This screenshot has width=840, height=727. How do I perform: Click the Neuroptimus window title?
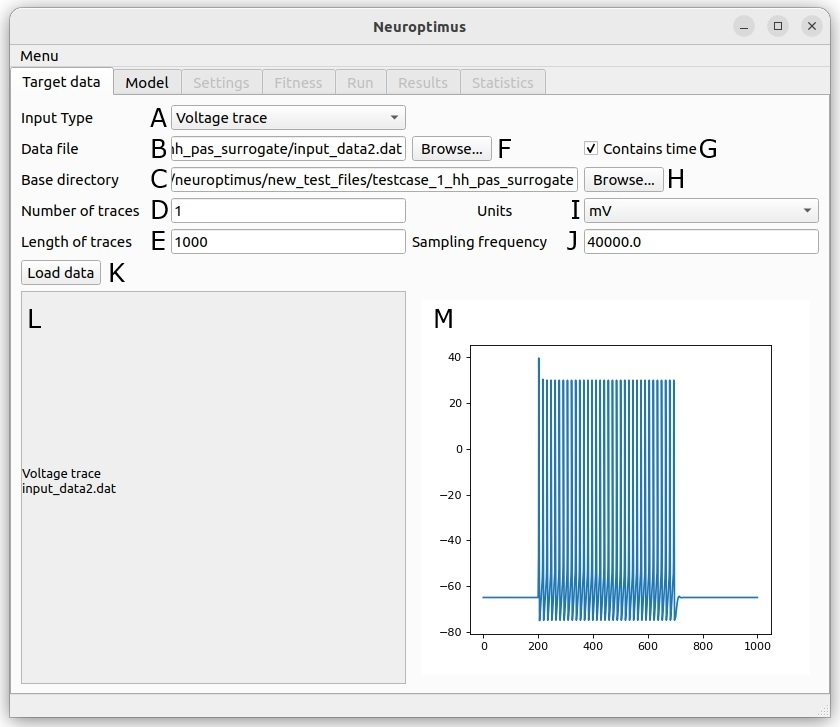point(419,27)
